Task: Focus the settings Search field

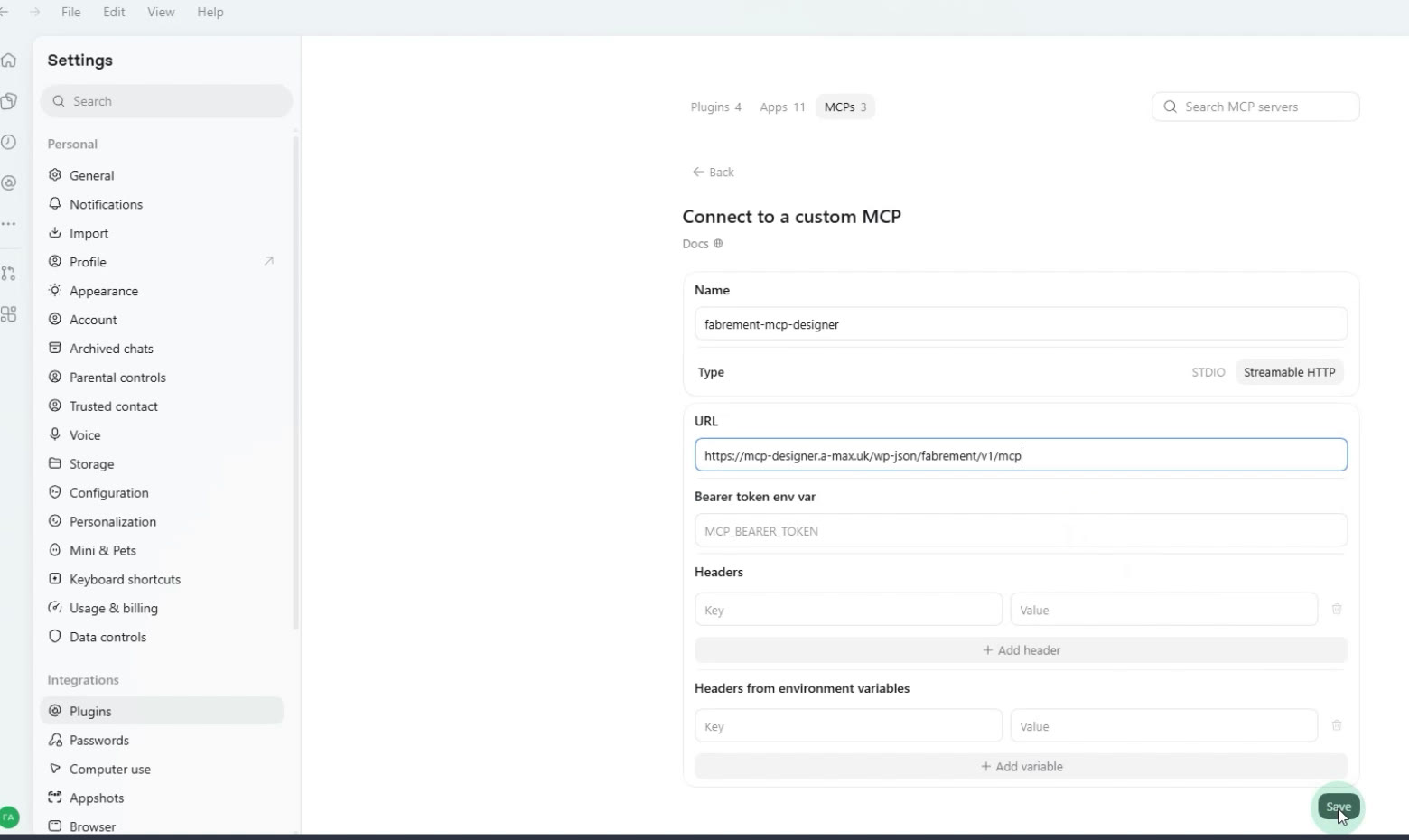Action: [166, 101]
